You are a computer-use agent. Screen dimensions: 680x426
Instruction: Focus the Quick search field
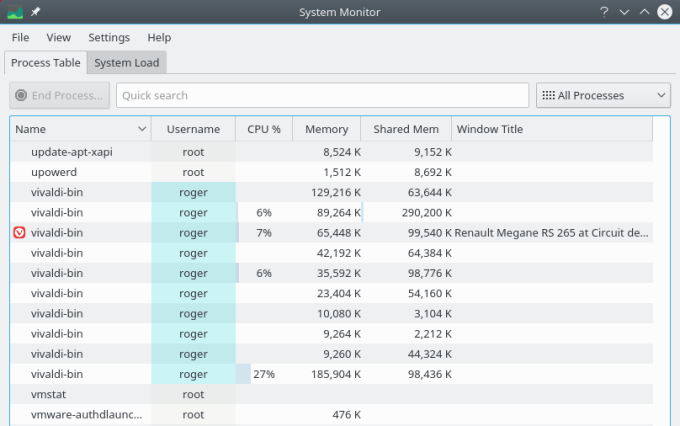tap(322, 95)
